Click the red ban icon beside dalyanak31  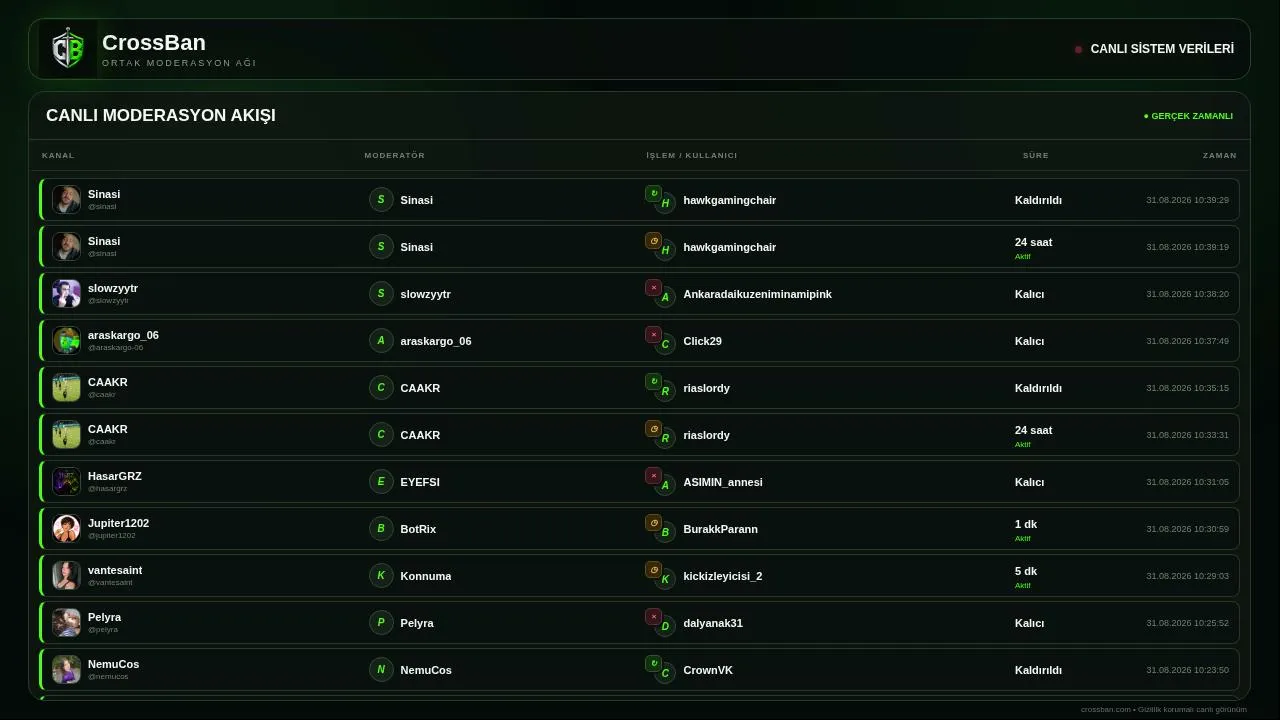coord(653,616)
